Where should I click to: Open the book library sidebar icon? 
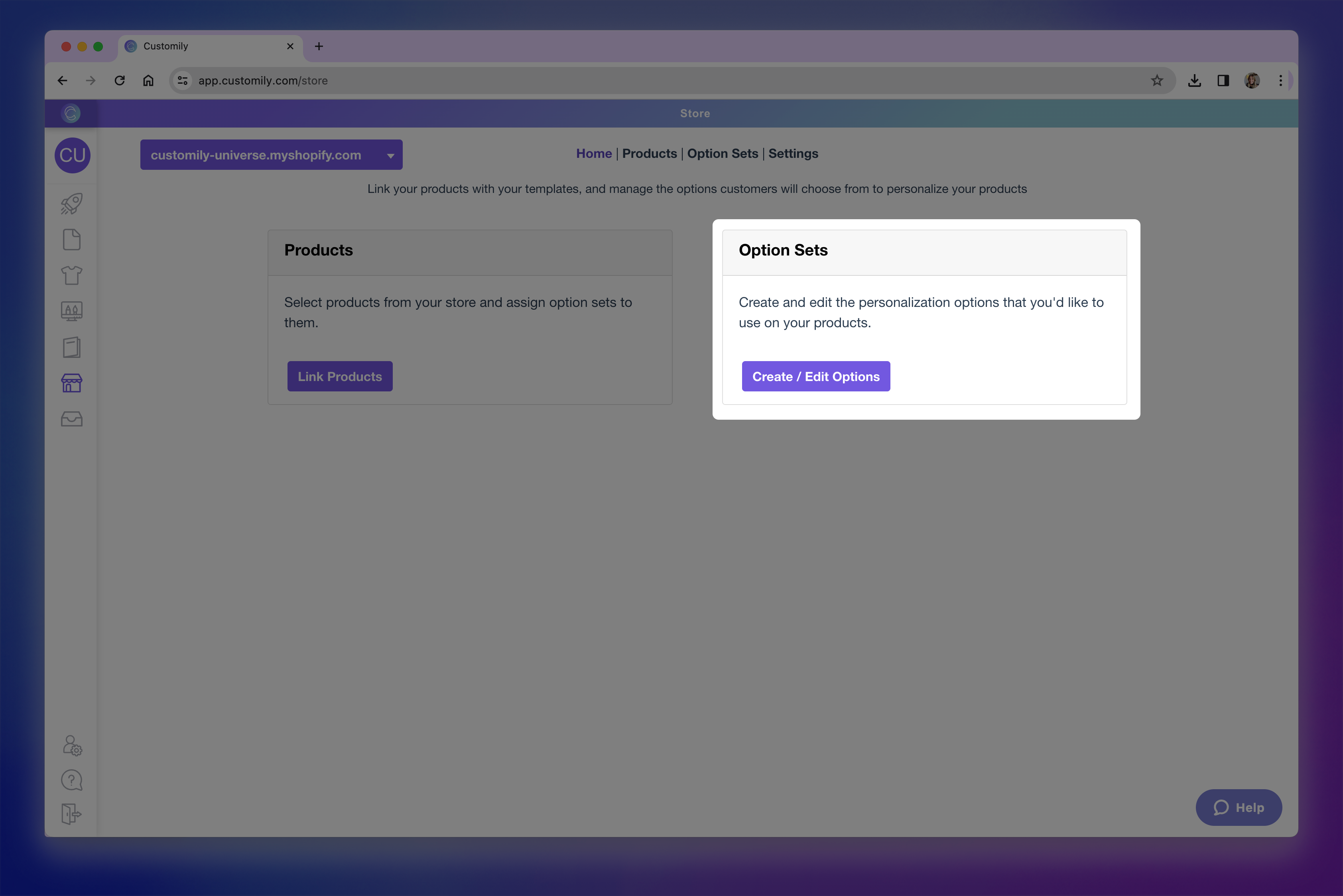[71, 347]
